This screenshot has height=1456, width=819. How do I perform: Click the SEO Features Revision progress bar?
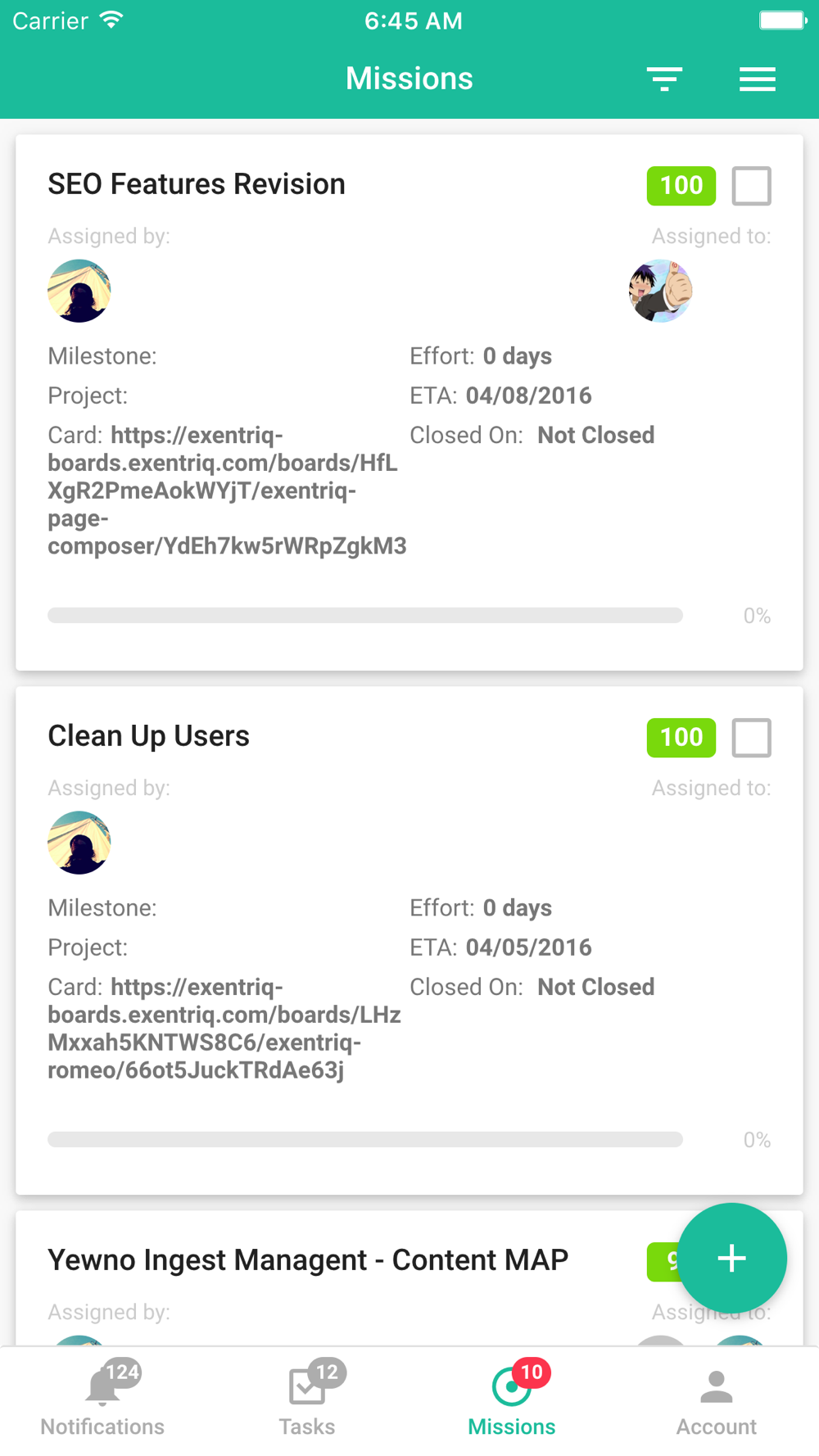[x=365, y=616]
